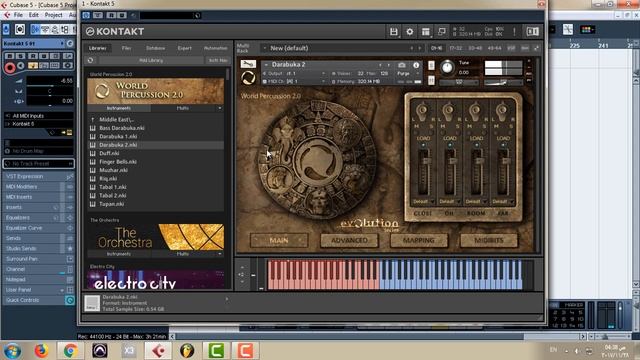Select rack page 17-32
This screenshot has width=640, height=360.
coord(456,48)
